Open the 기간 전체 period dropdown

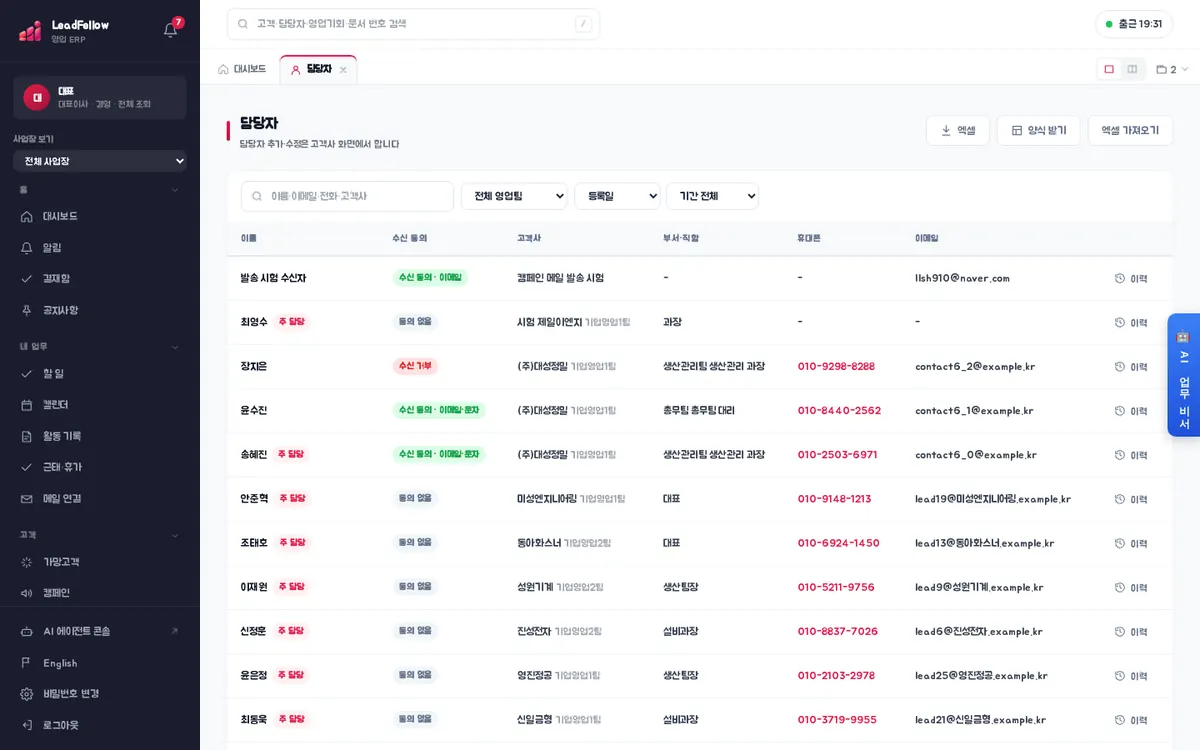(x=712, y=196)
